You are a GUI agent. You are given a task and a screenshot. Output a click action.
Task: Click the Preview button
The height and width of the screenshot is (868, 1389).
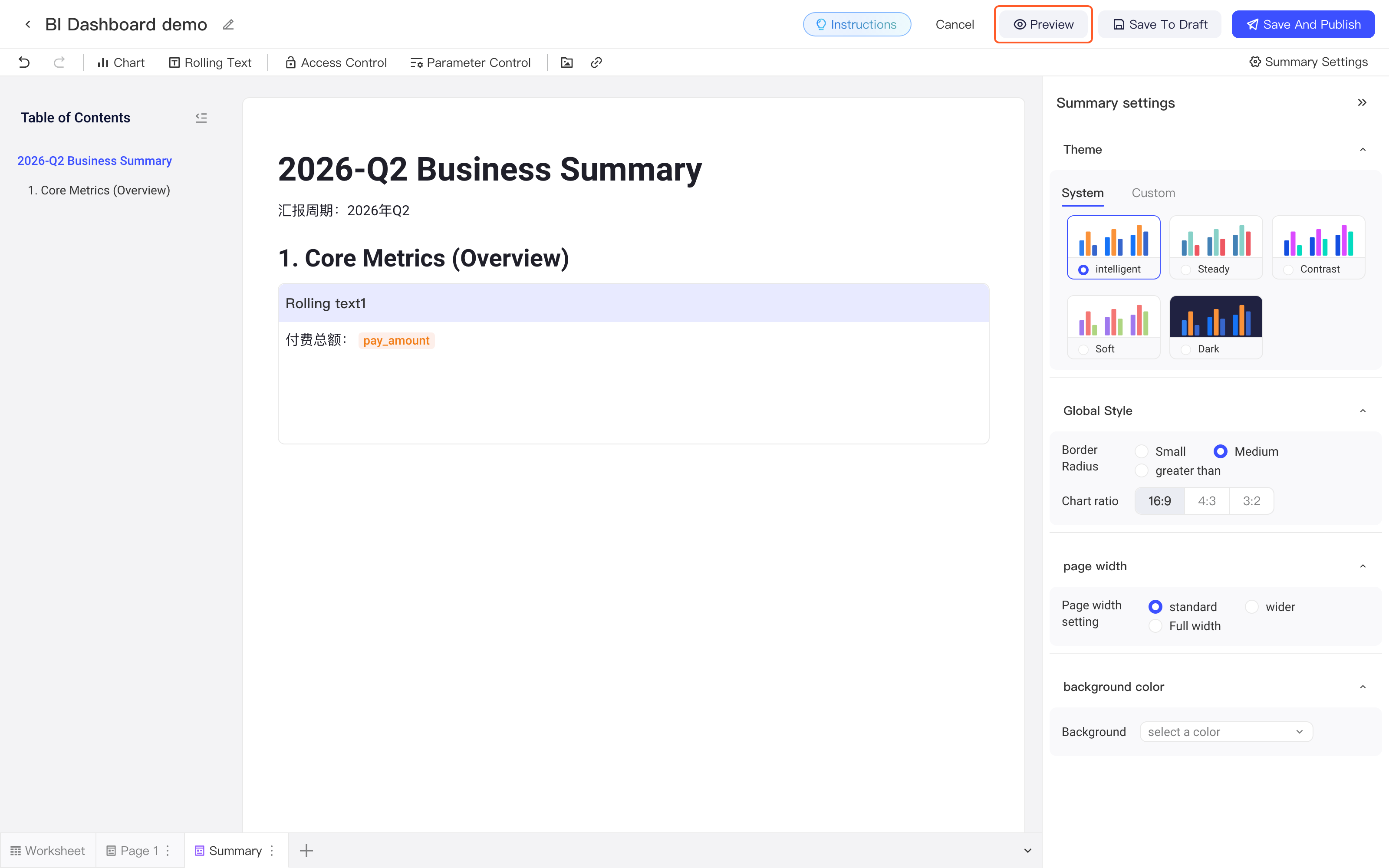click(1043, 24)
